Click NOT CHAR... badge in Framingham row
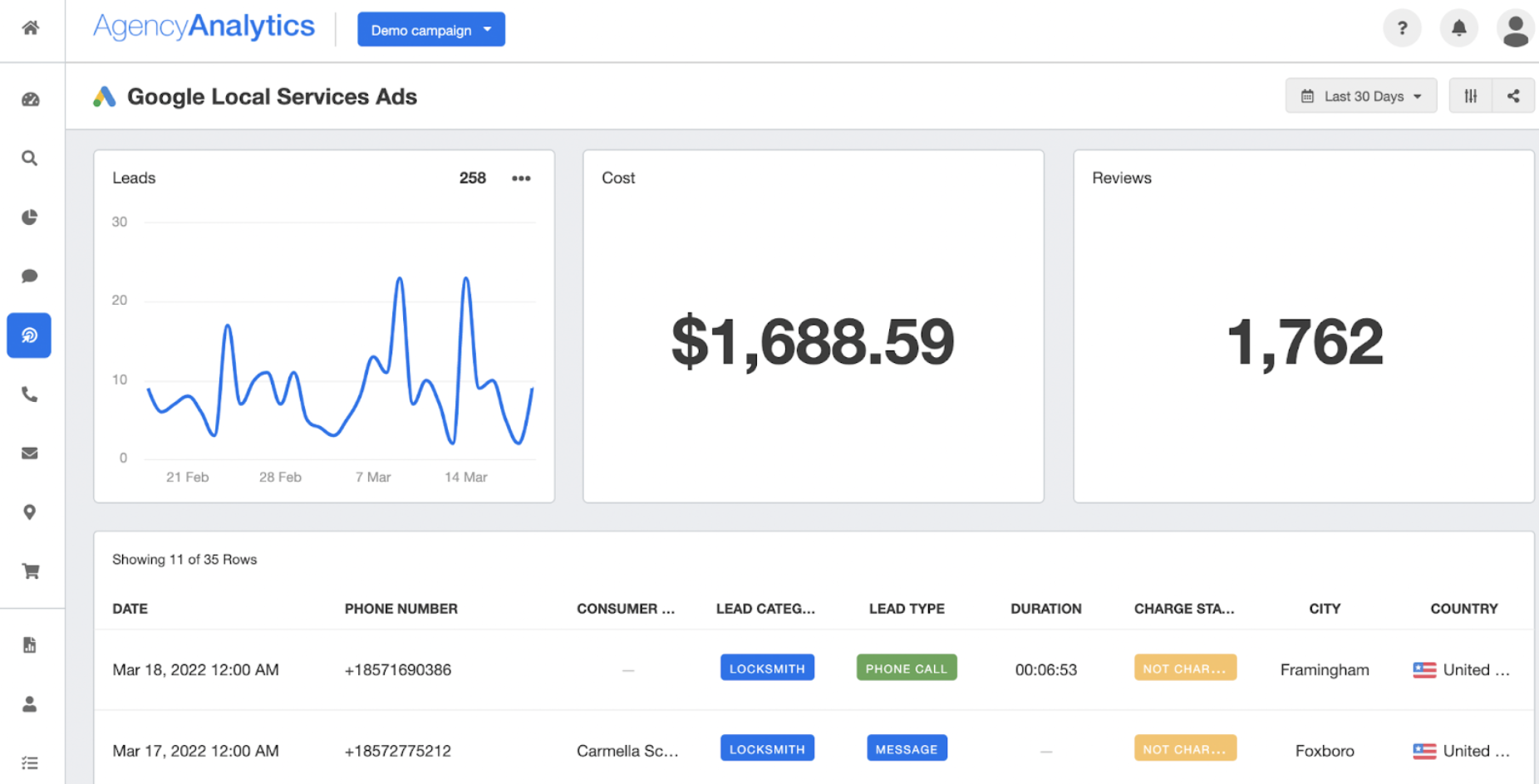The width and height of the screenshot is (1539, 784). (1185, 668)
